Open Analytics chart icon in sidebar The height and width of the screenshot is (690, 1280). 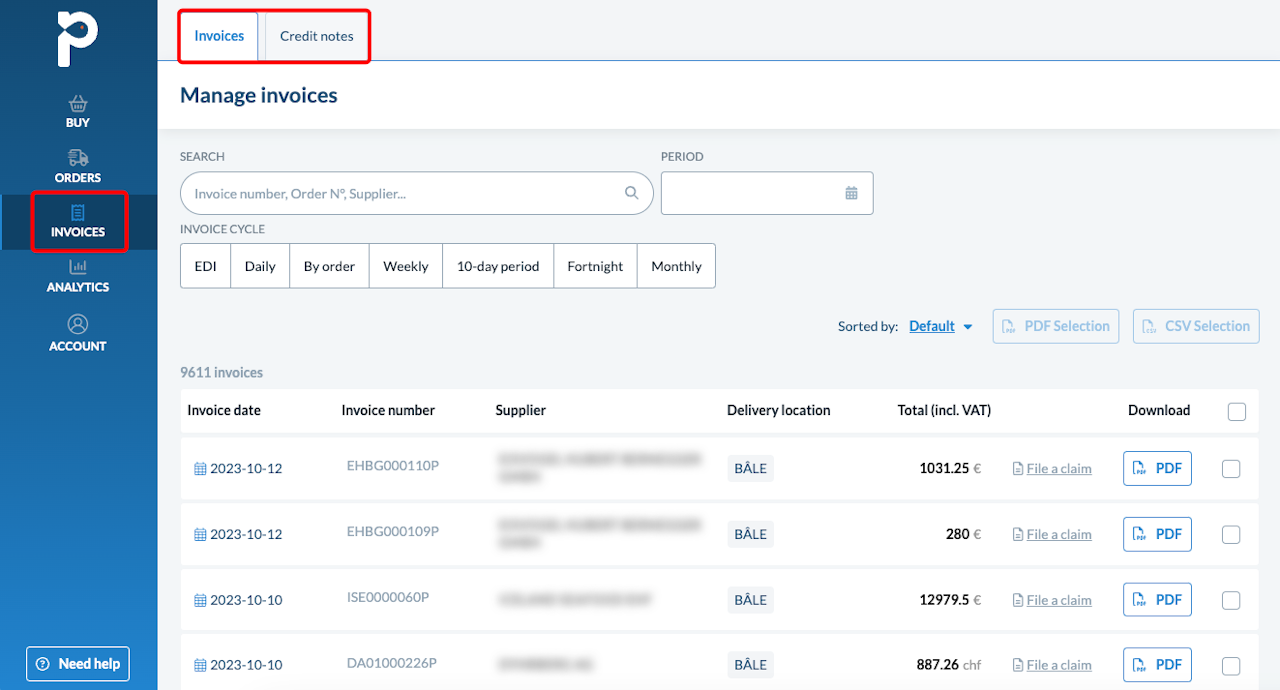78,267
